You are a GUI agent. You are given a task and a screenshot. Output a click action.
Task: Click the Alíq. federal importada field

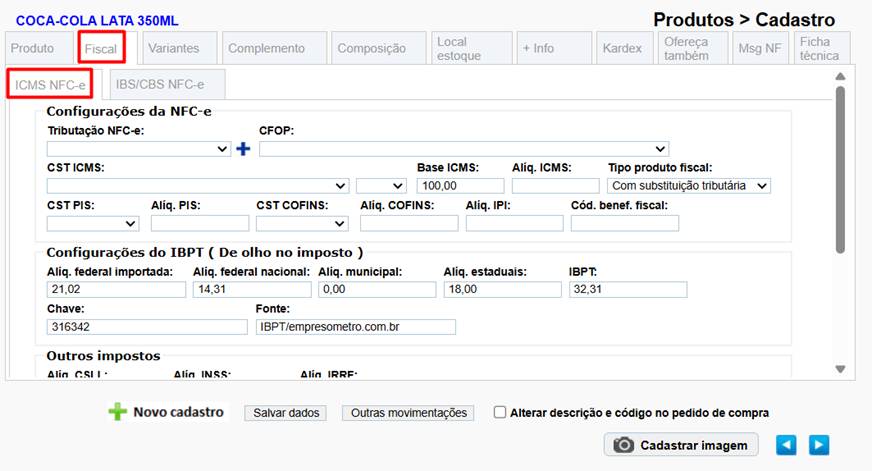116,289
